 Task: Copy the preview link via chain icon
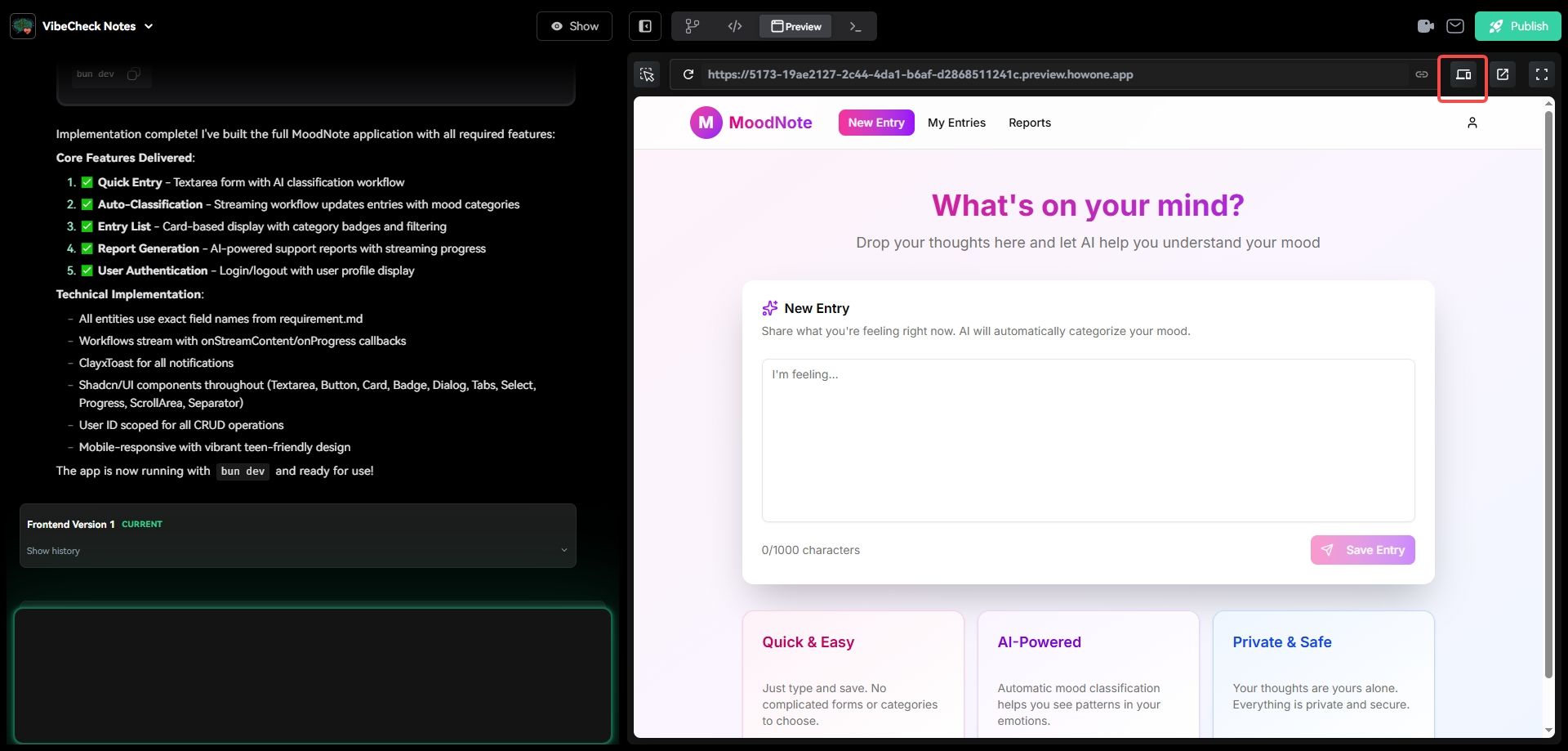click(x=1422, y=74)
